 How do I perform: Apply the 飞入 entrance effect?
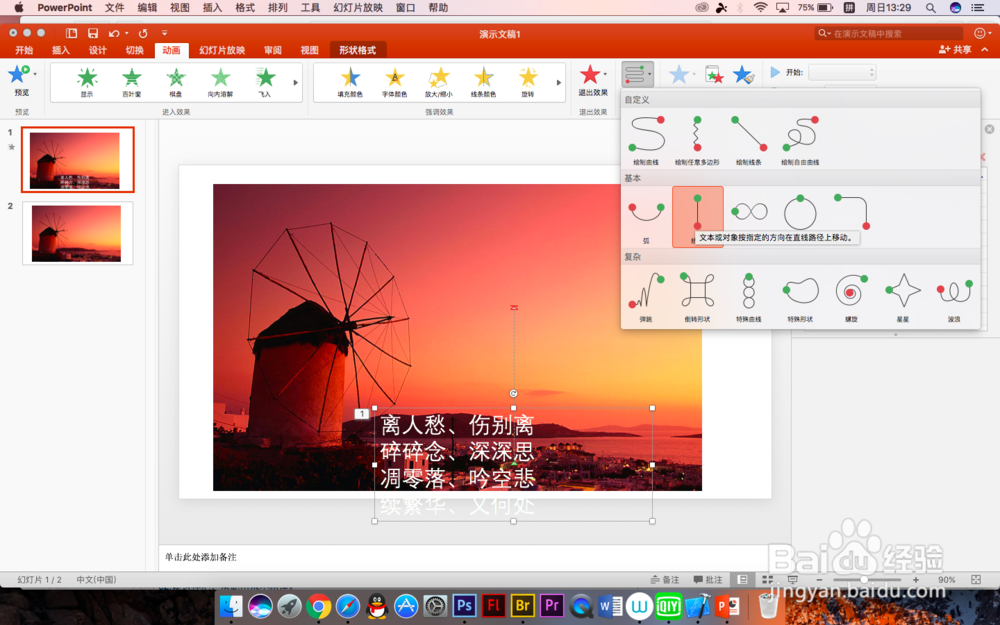tap(265, 82)
